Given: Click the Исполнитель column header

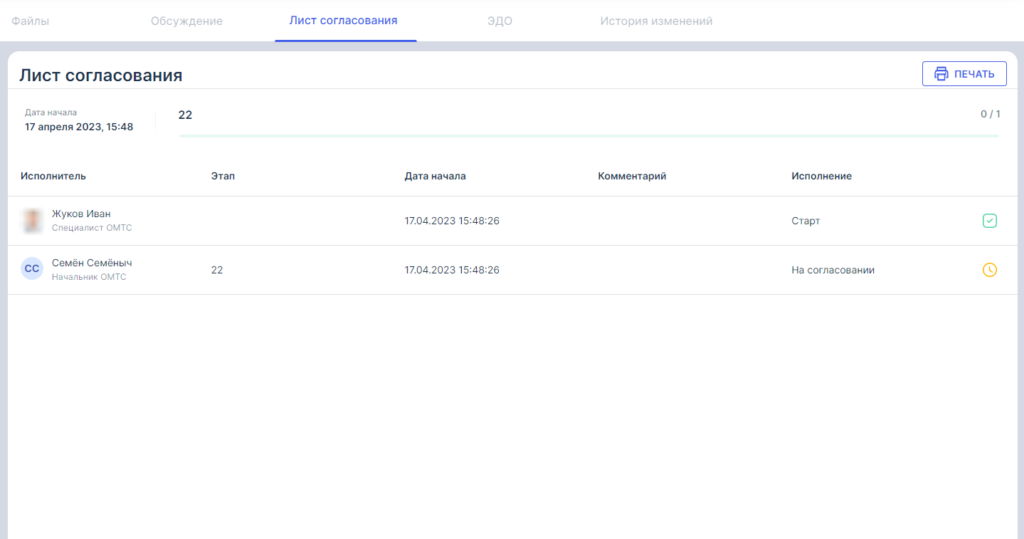Looking at the screenshot, I should [x=53, y=176].
